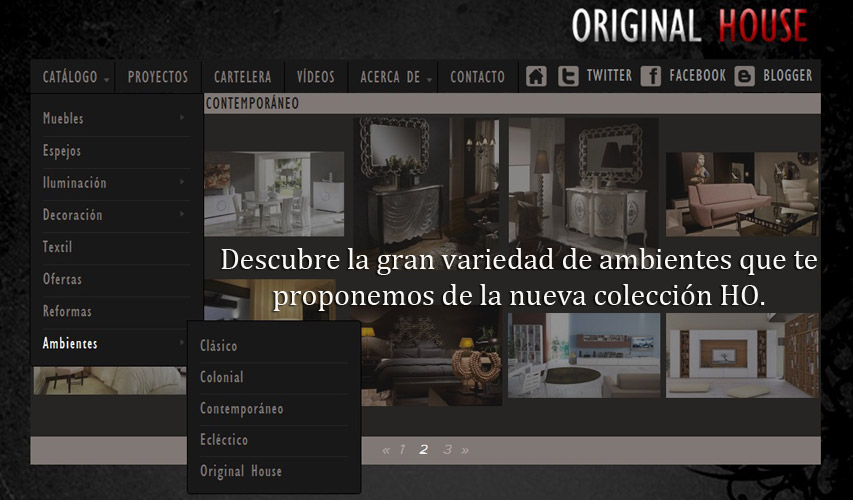Select Ambientes in the catalog menu
Image resolution: width=853 pixels, height=500 pixels.
coord(70,343)
